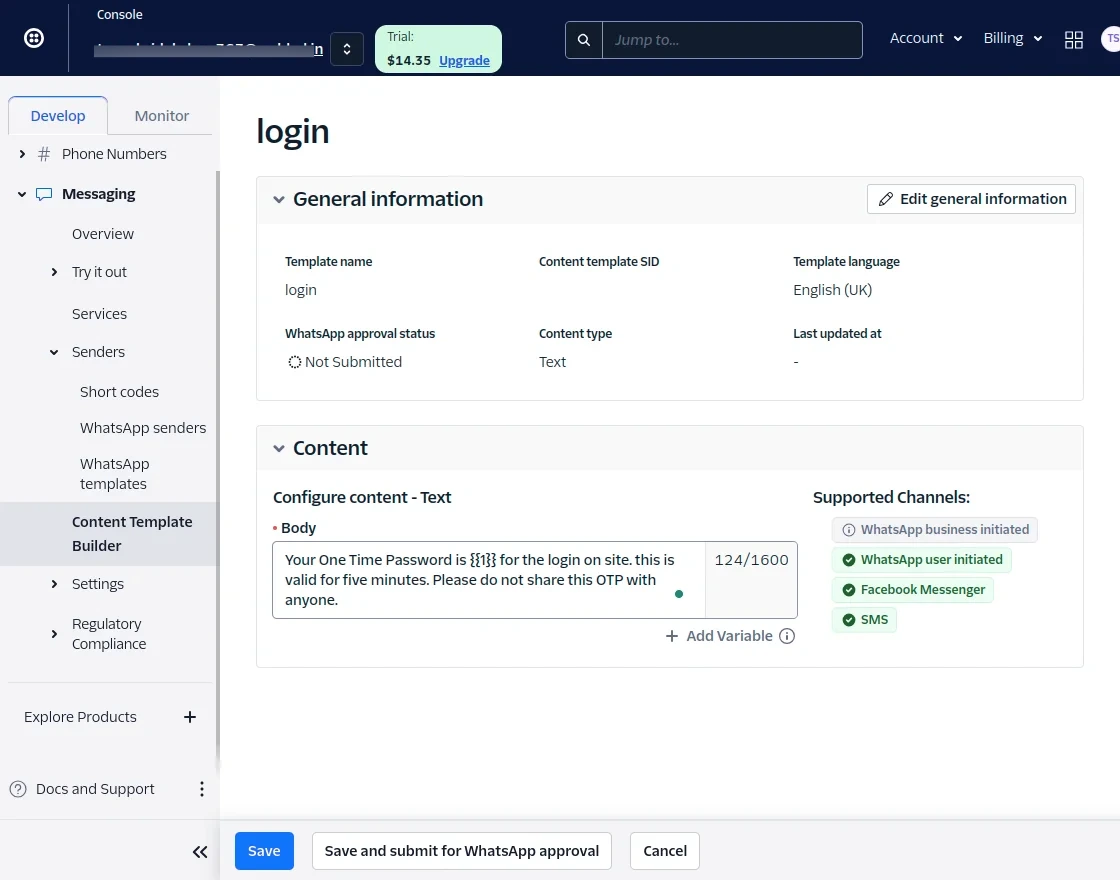1120x880 pixels.
Task: Save and submit for WhatsApp approval
Action: pyautogui.click(x=461, y=851)
